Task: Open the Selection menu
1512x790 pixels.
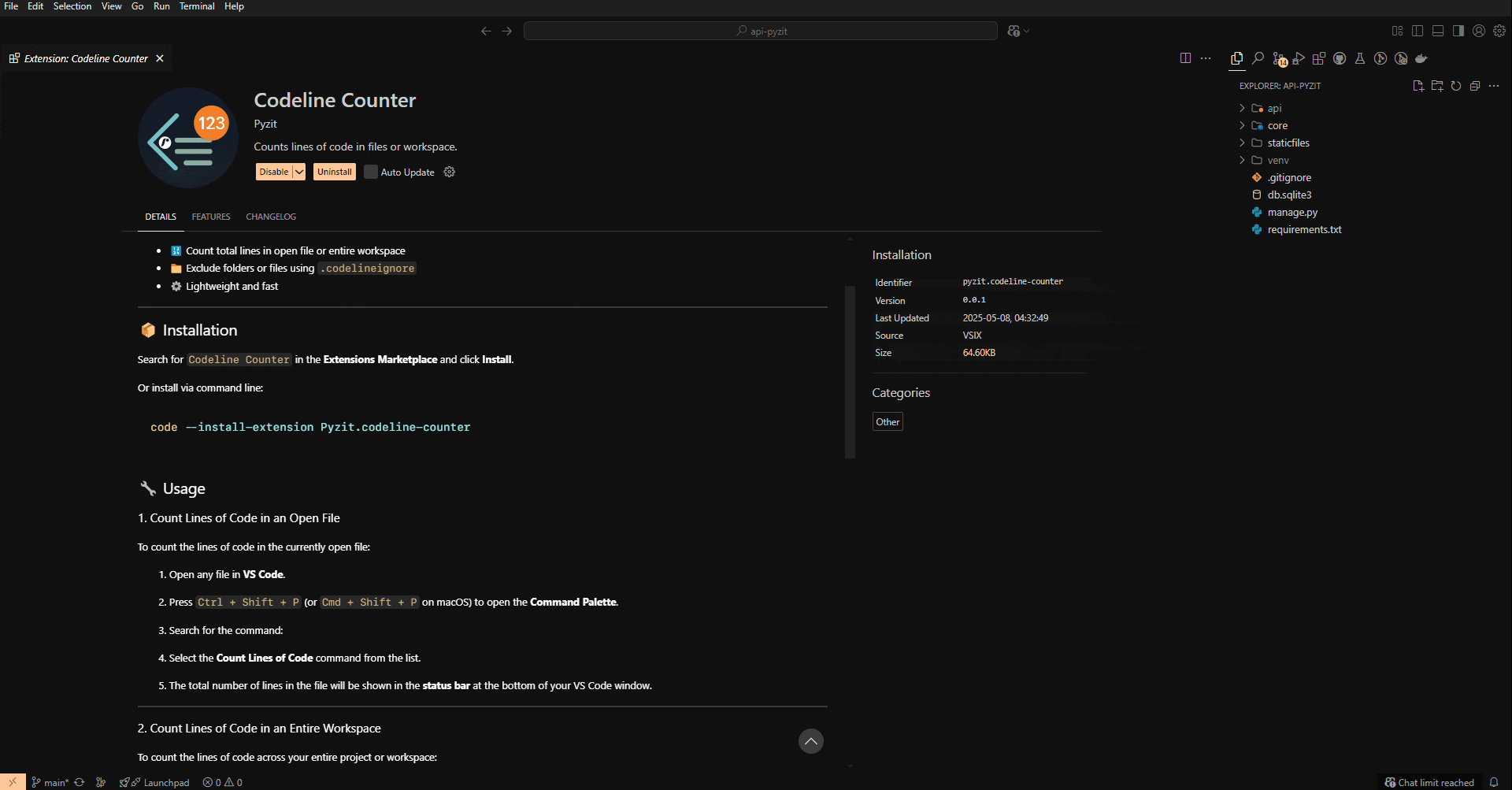Action: (72, 6)
